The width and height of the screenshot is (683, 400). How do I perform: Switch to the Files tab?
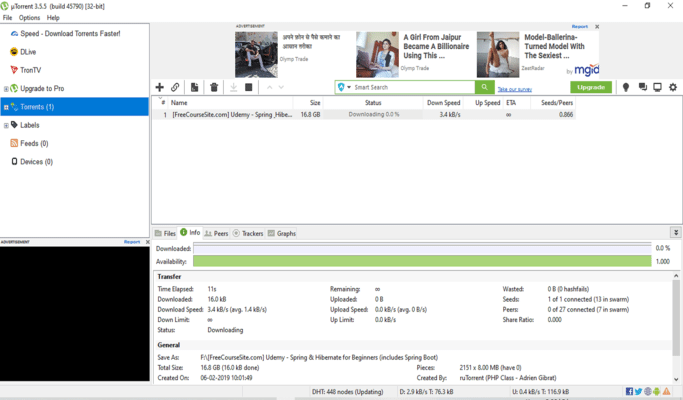click(165, 233)
